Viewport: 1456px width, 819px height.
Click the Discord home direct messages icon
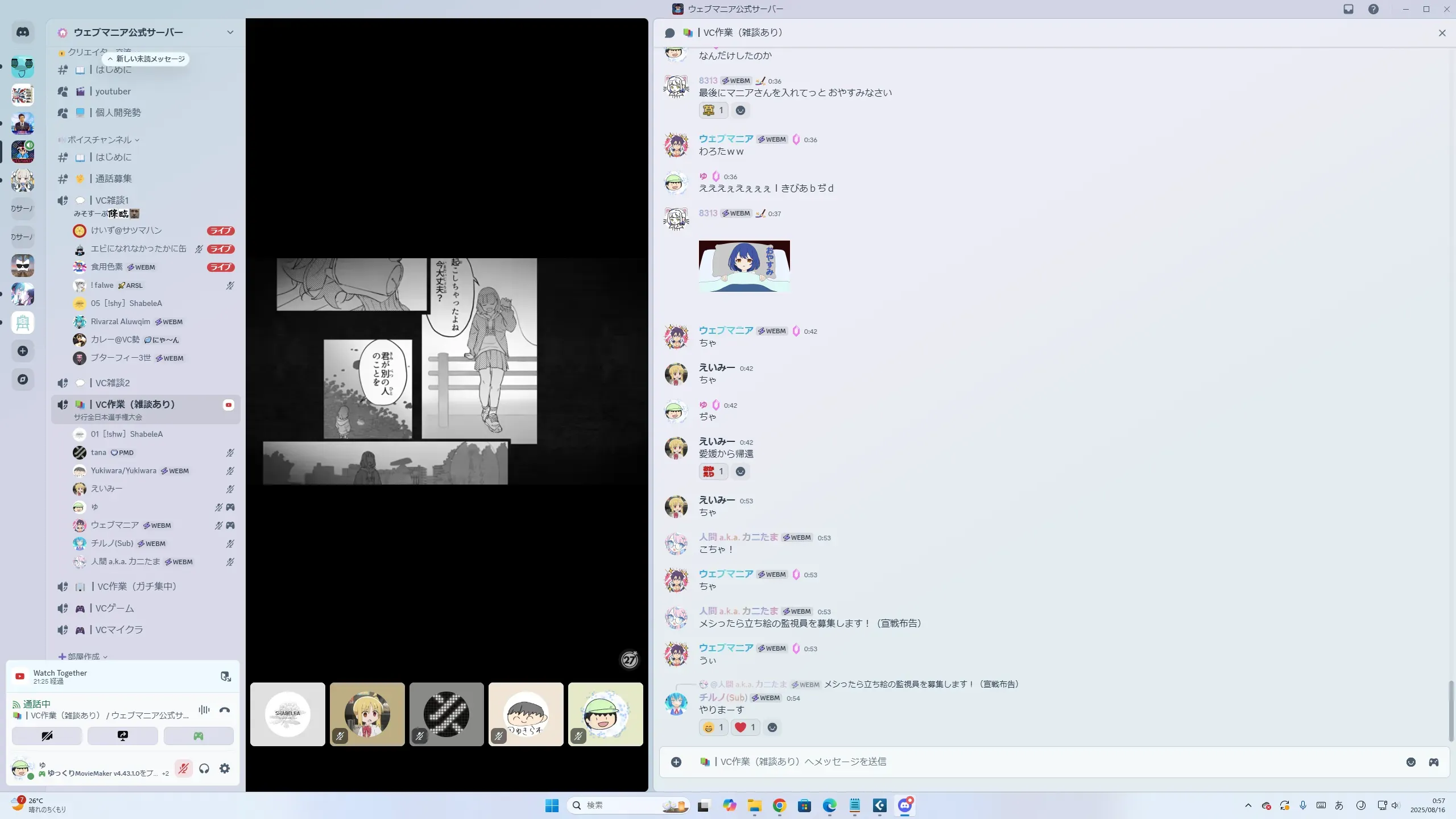point(23,32)
